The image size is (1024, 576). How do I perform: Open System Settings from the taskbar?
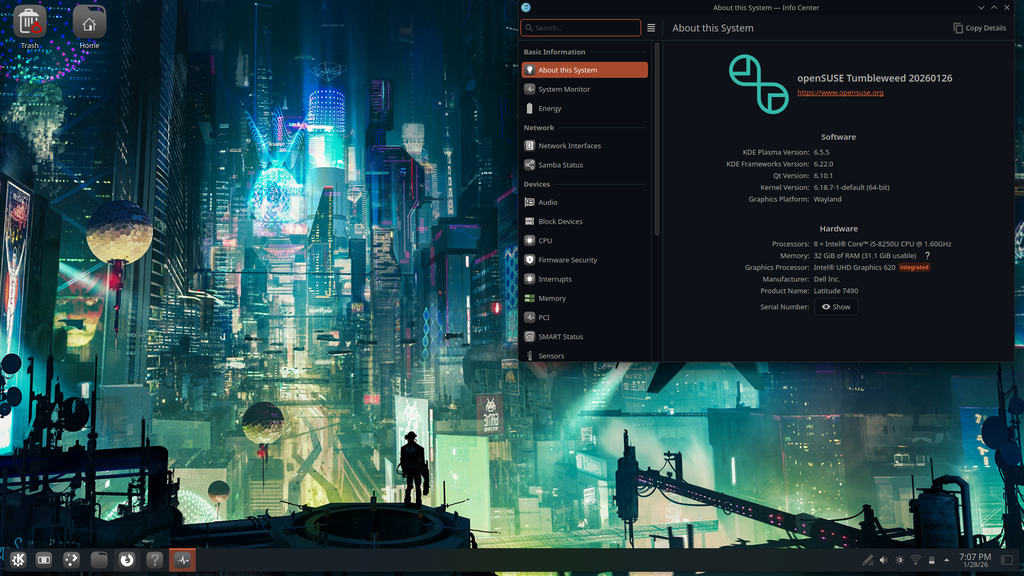[x=44, y=560]
